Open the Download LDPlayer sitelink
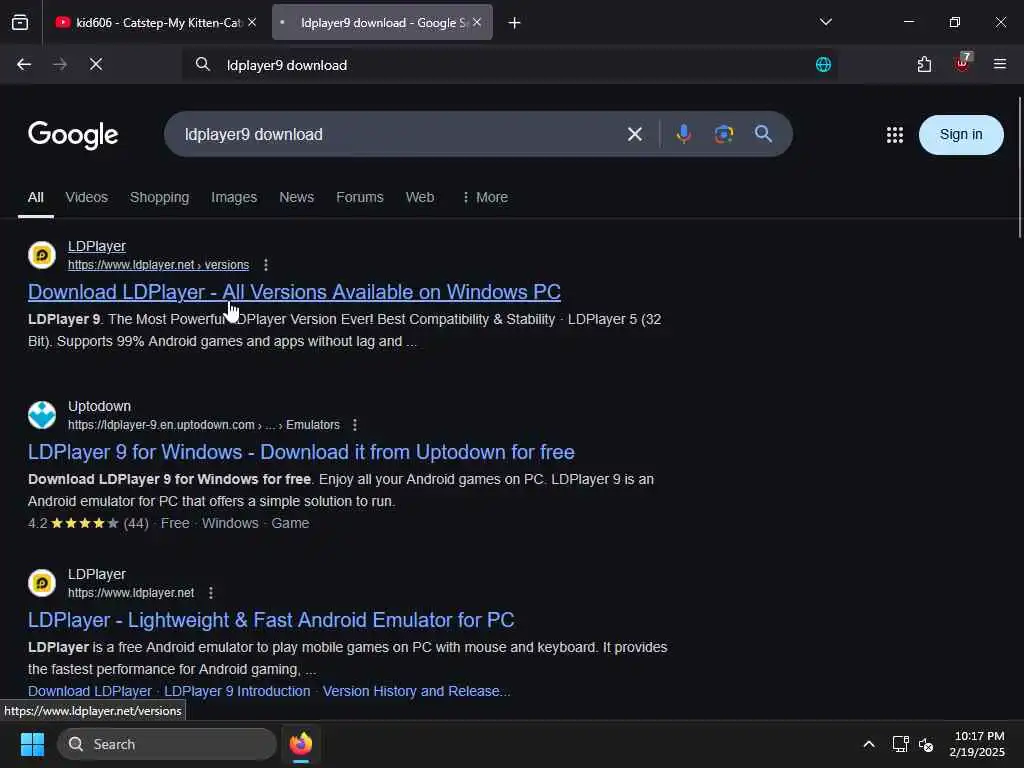The image size is (1024, 768). pos(89,691)
